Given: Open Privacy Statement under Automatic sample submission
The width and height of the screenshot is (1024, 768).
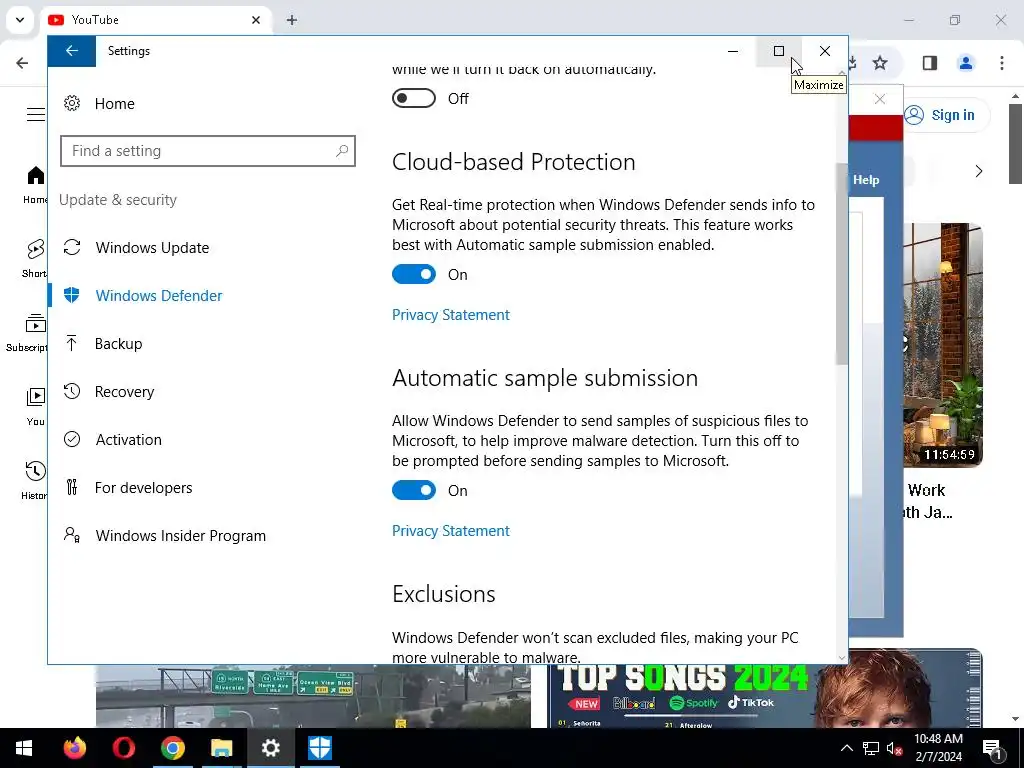Looking at the screenshot, I should [x=451, y=531].
